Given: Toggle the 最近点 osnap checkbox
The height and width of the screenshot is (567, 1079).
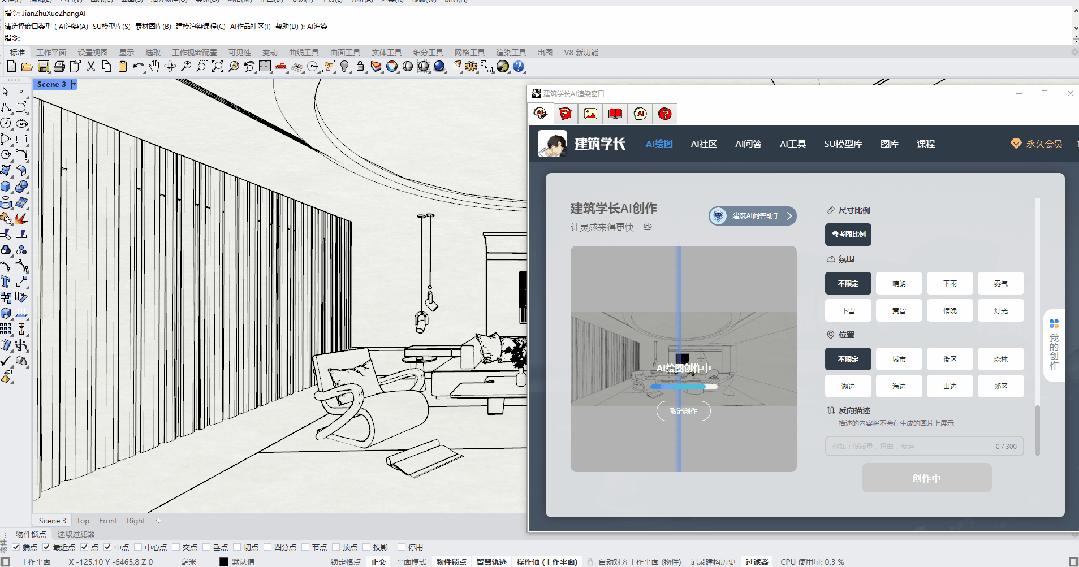Looking at the screenshot, I should [x=46, y=548].
